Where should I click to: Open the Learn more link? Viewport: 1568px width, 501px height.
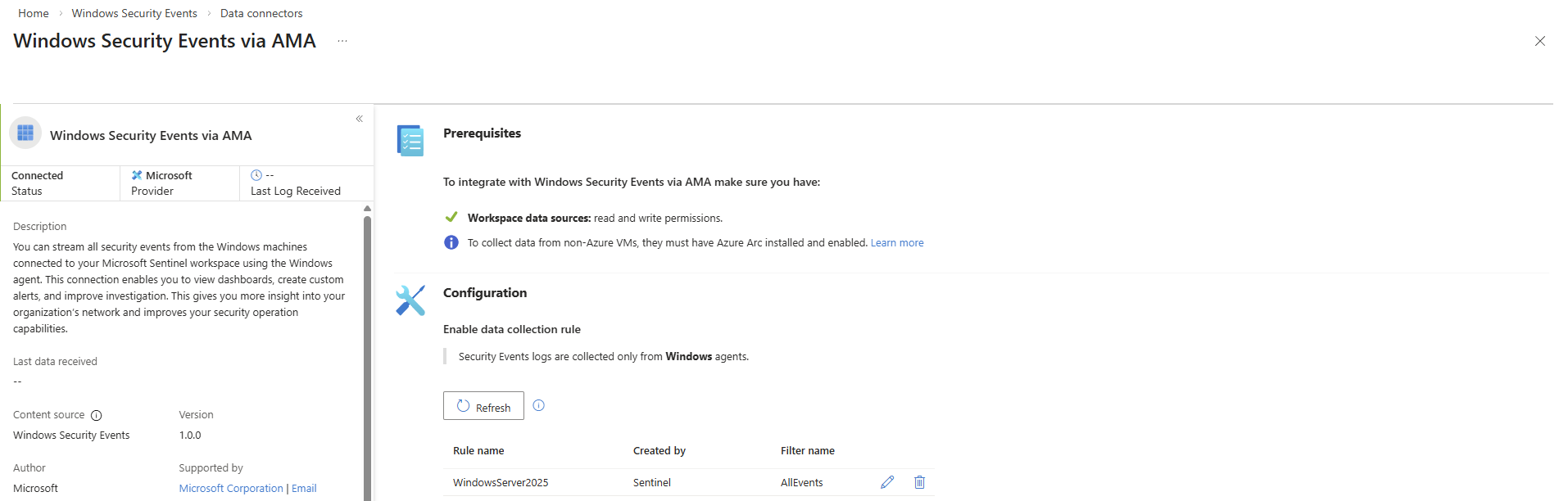[x=897, y=243]
